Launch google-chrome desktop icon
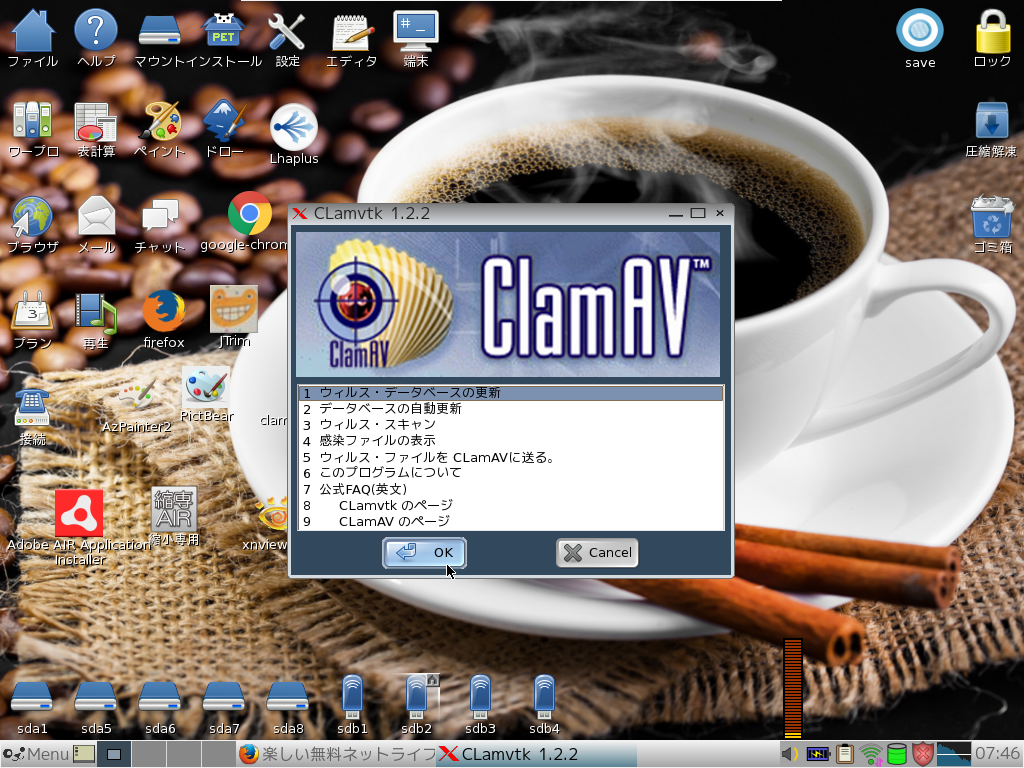This screenshot has height=768, width=1024. [x=249, y=213]
